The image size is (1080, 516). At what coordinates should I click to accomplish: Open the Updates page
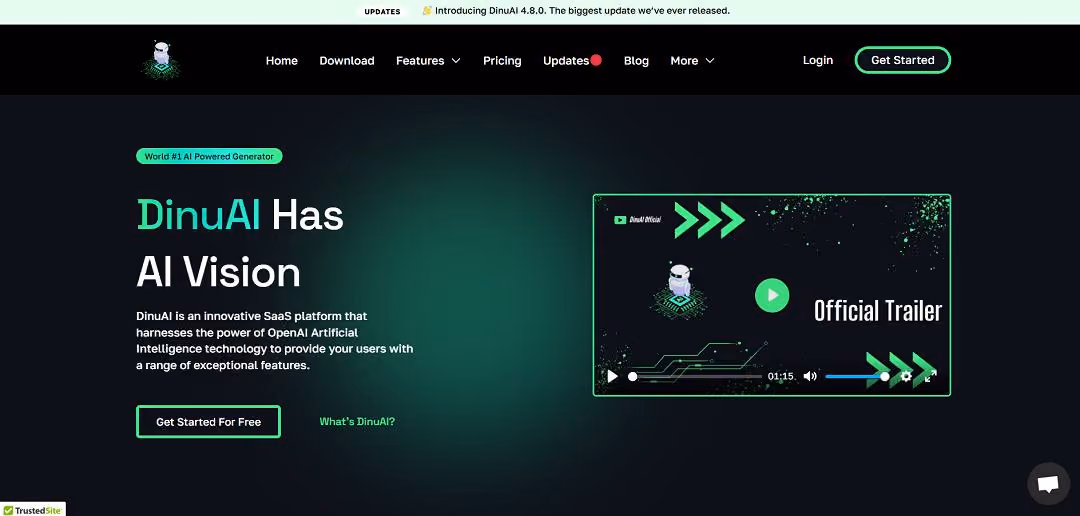(565, 61)
